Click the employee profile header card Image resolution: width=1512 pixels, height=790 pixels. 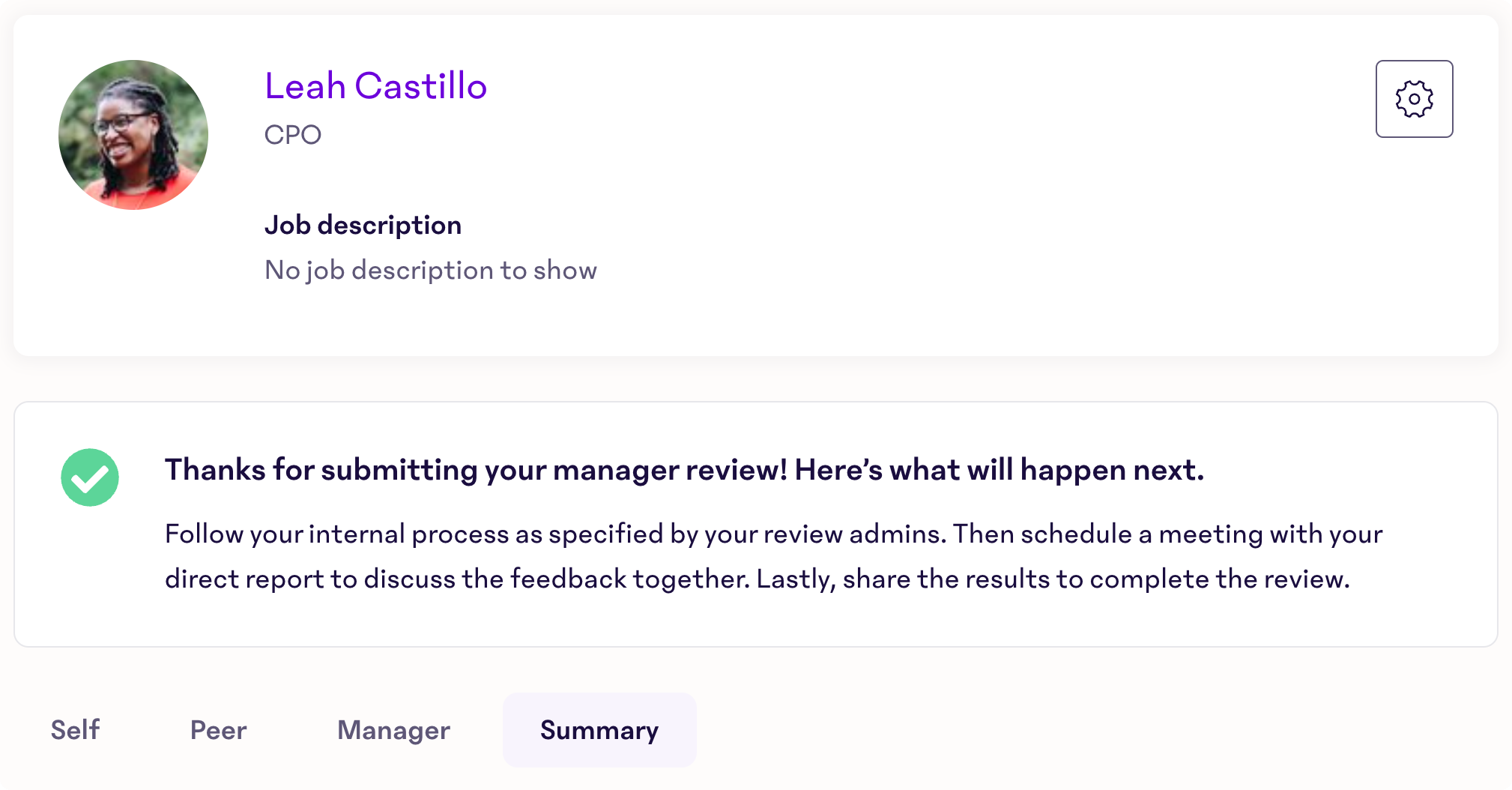[756, 185]
